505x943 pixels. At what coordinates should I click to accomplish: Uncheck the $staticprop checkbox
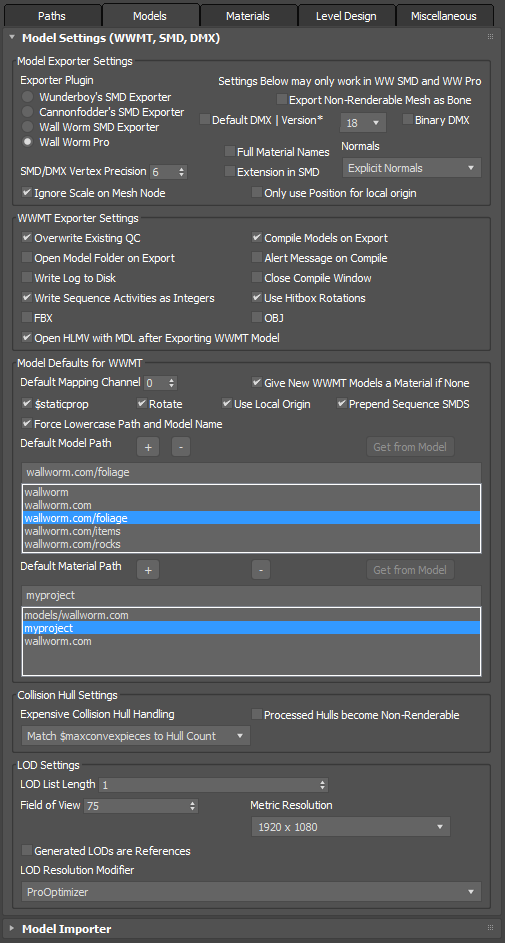(x=27, y=404)
